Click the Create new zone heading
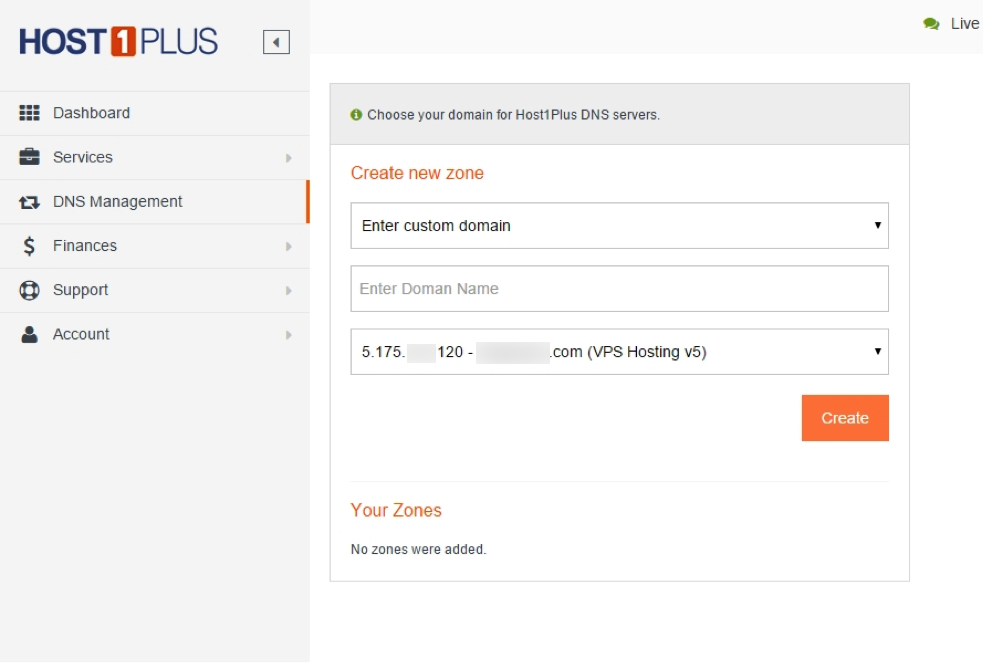This screenshot has height=663, width=984. pyautogui.click(x=417, y=173)
